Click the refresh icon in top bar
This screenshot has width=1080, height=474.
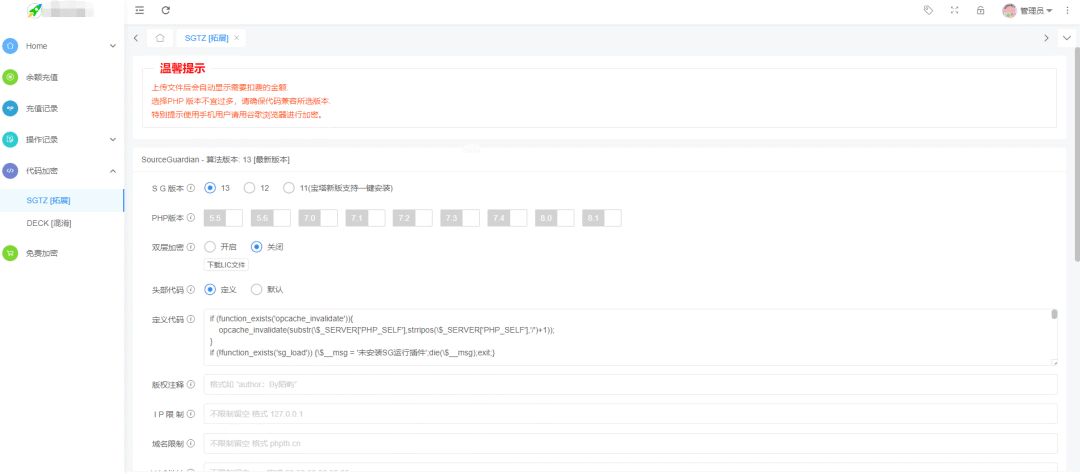pyautogui.click(x=165, y=10)
